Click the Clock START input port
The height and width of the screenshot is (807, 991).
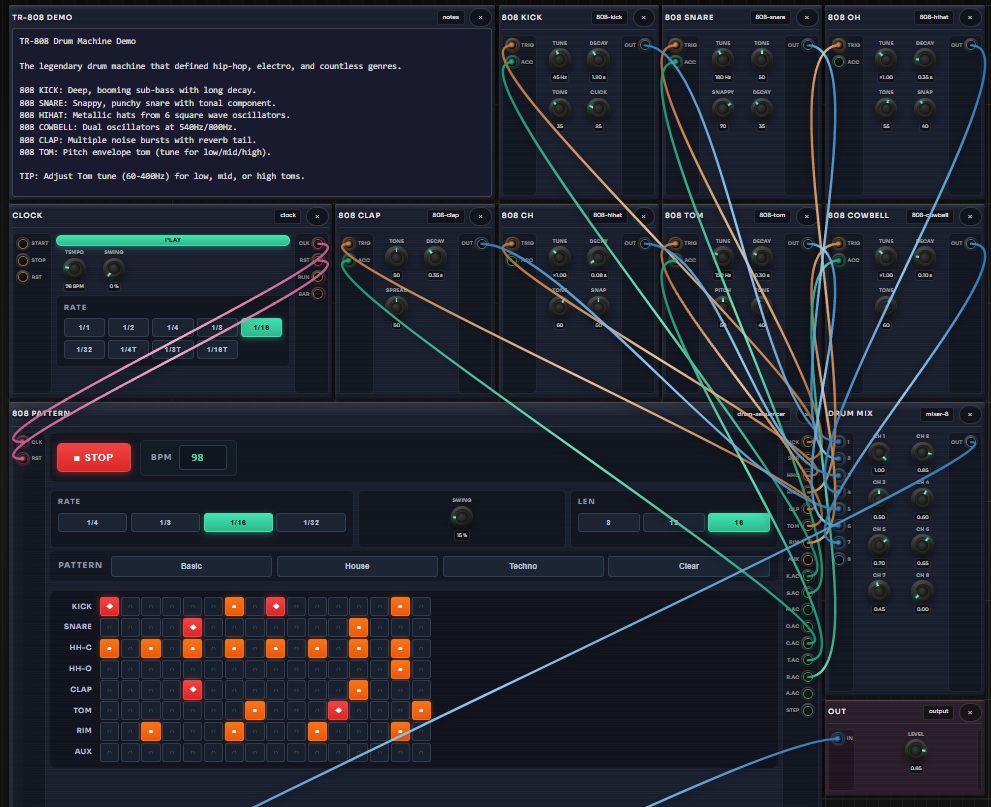pyautogui.click(x=22, y=243)
